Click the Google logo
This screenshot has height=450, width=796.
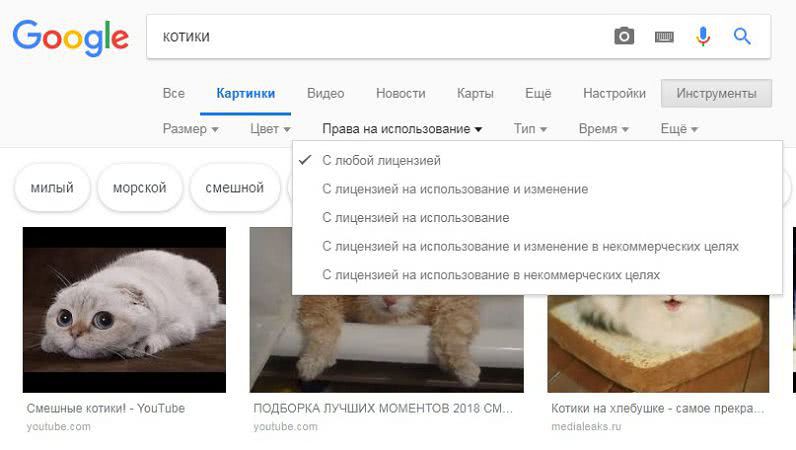coord(70,37)
